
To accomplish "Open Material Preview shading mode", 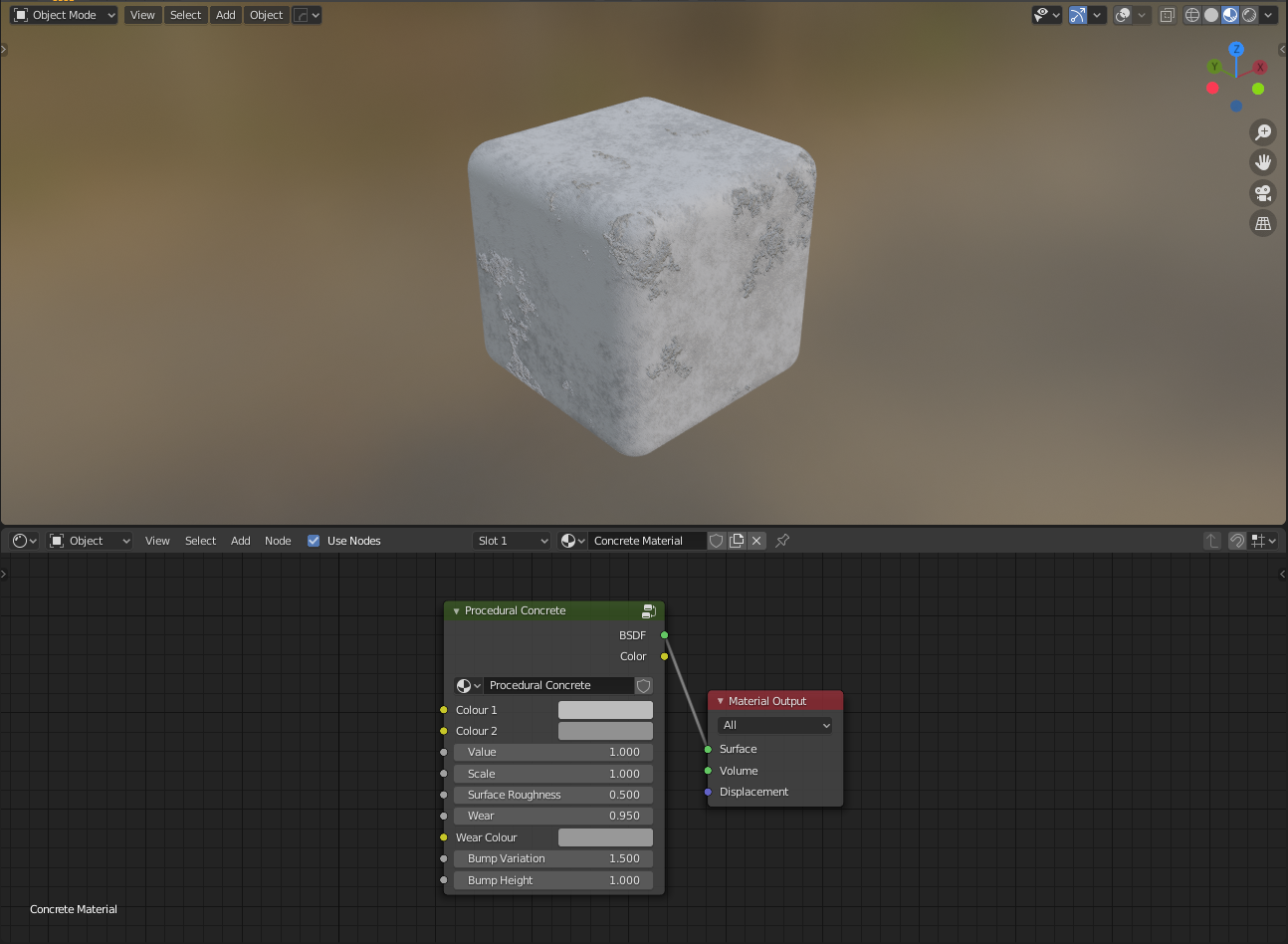I will 1229,14.
